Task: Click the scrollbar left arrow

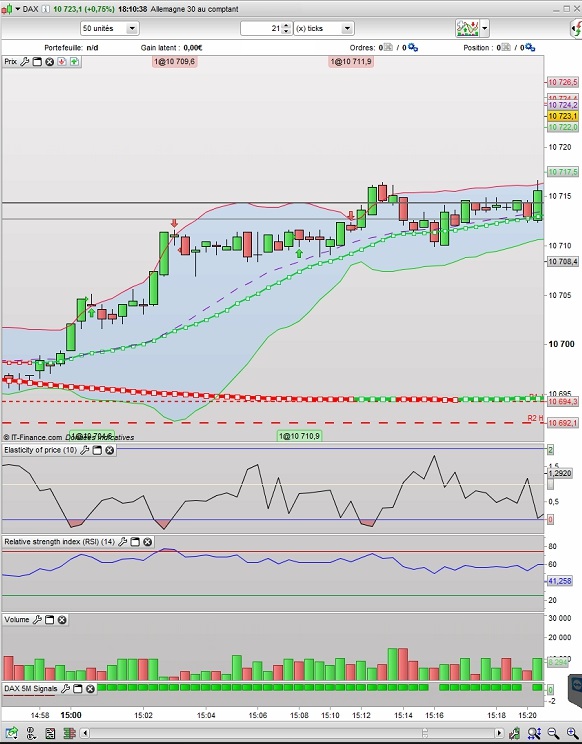Action: (x=84, y=733)
